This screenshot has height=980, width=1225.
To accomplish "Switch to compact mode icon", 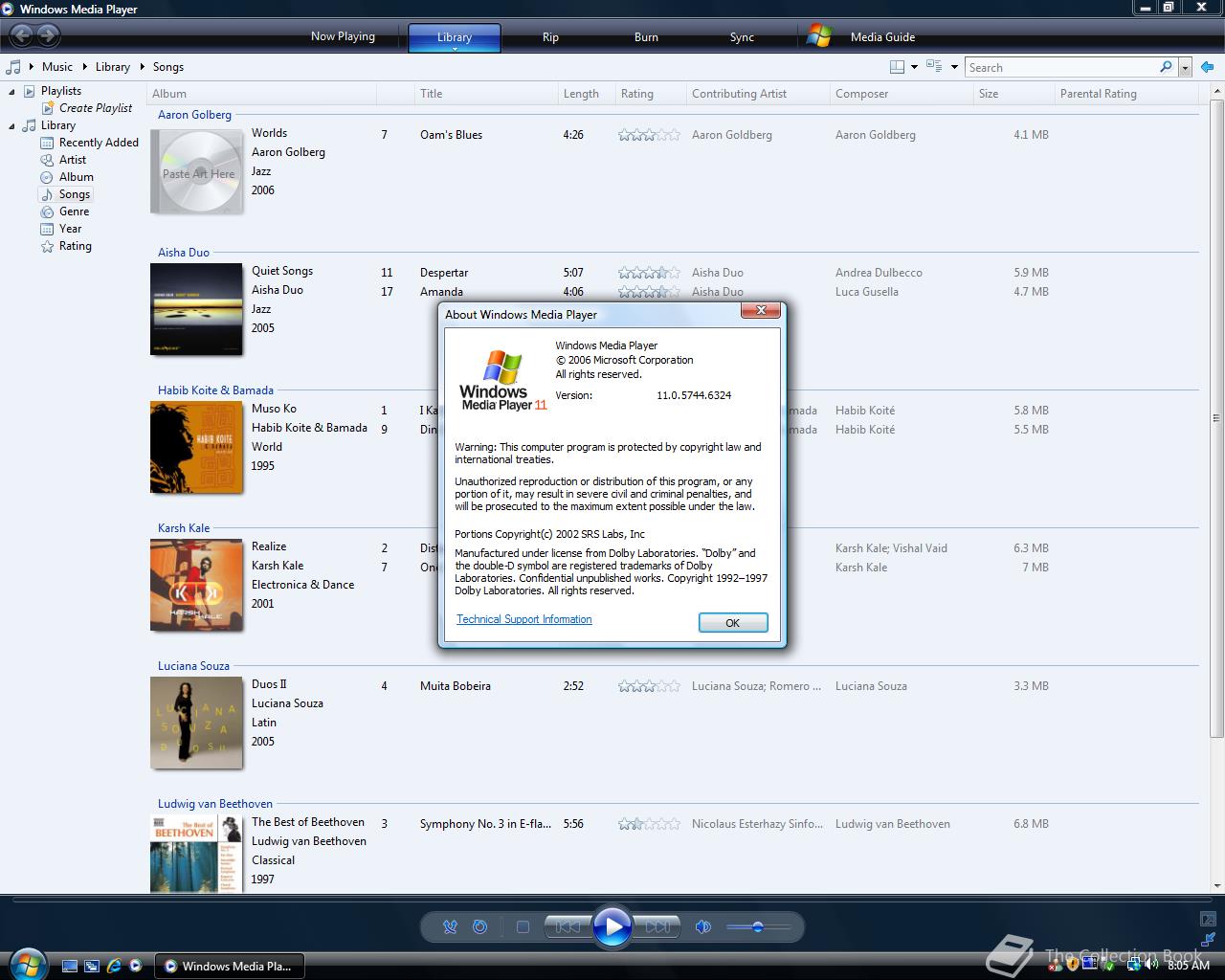I will pyautogui.click(x=1208, y=940).
